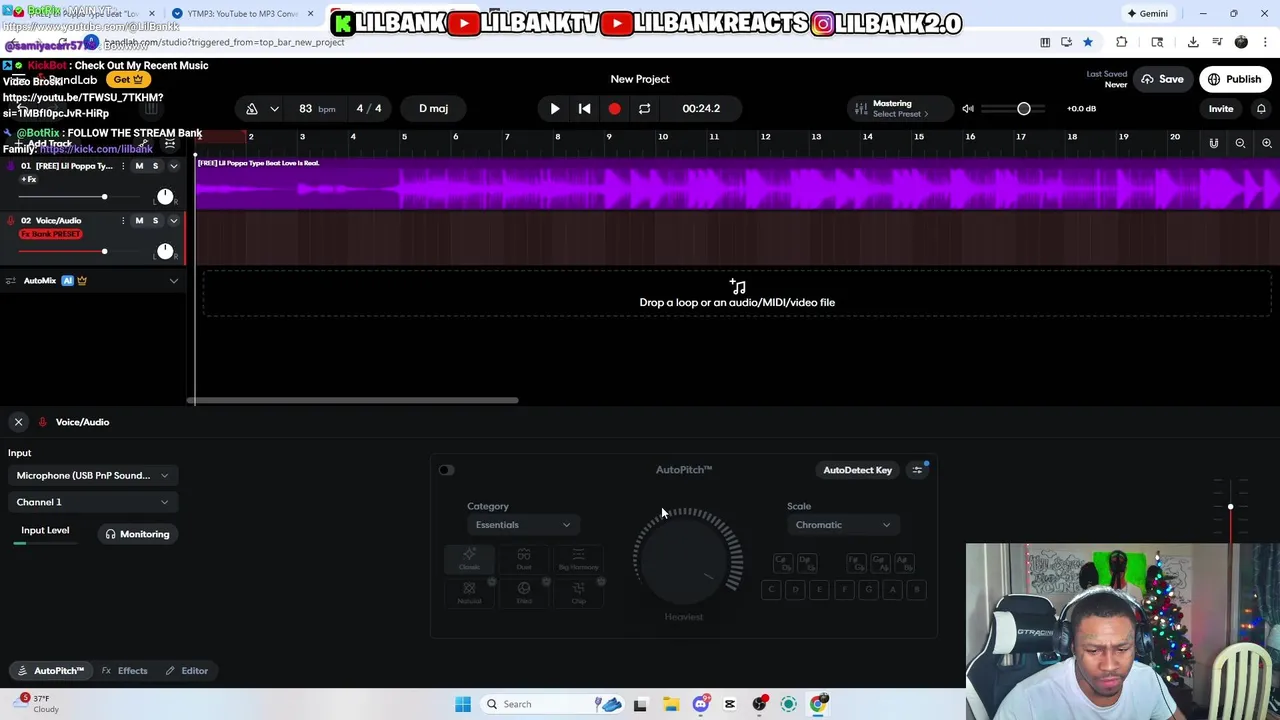This screenshot has height=720, width=1280.
Task: Mute the 02 Voice/Audio track
Action: pyautogui.click(x=139, y=220)
